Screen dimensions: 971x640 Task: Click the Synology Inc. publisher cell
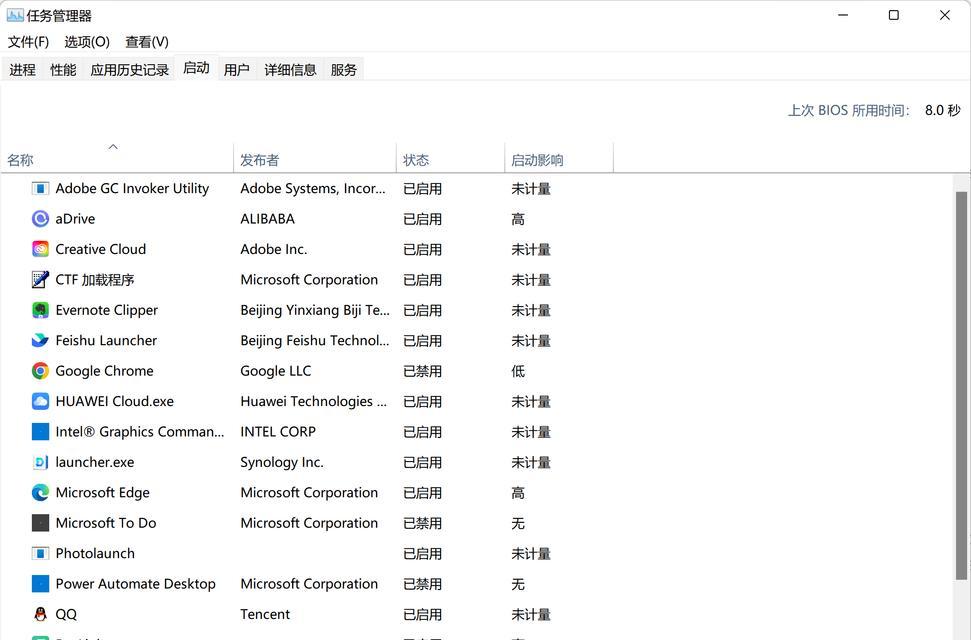pyautogui.click(x=282, y=462)
